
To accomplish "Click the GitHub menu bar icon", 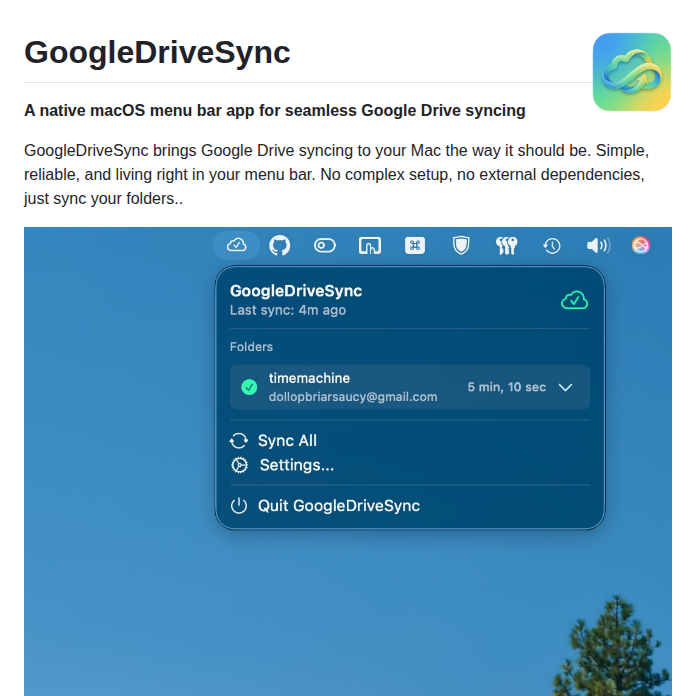I will coord(280,245).
